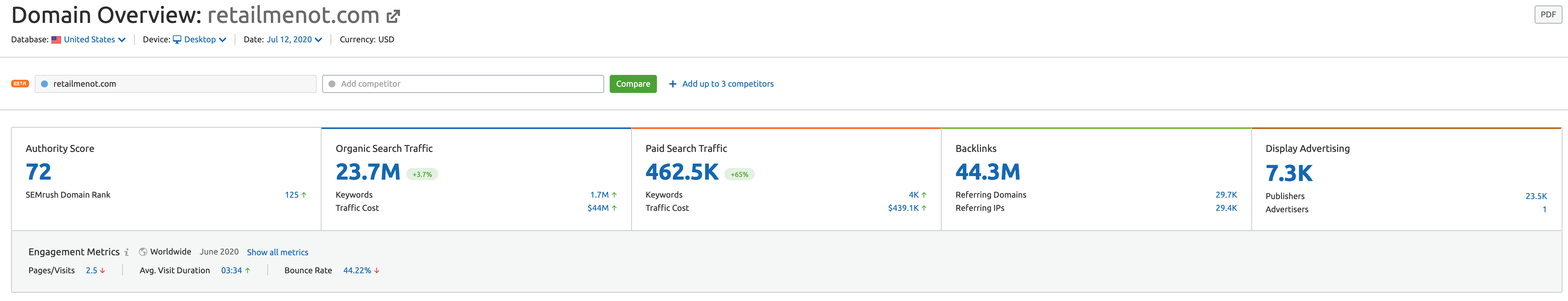This screenshot has height=301, width=1568.
Task: Click the orange BETA badge
Action: coord(20,84)
